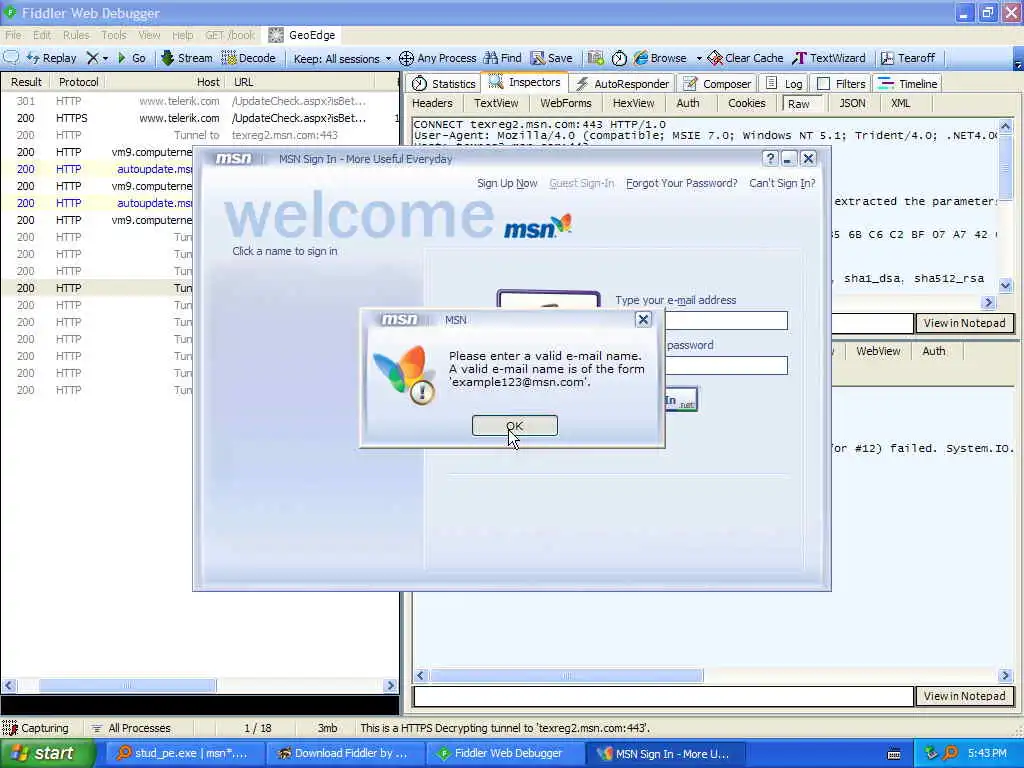Click Forgot Your Password? link
The image size is (1024, 768).
pyautogui.click(x=681, y=184)
